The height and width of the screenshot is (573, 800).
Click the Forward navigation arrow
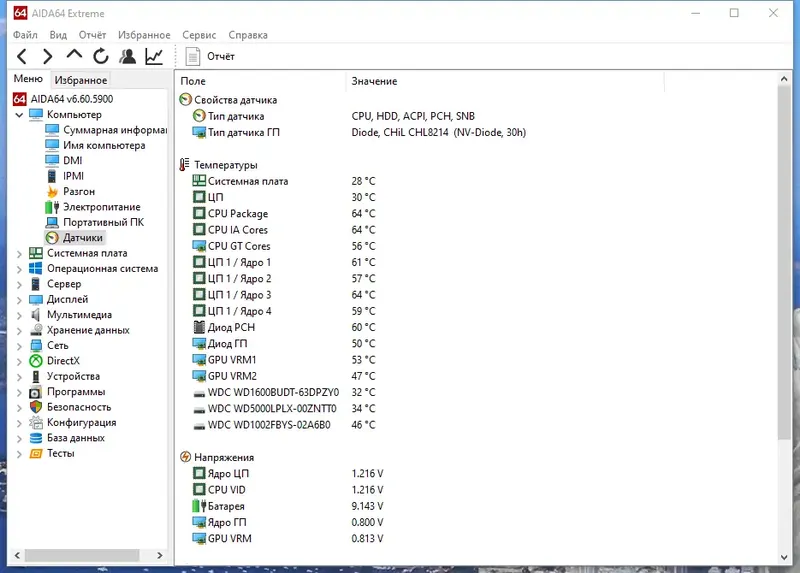click(47, 56)
